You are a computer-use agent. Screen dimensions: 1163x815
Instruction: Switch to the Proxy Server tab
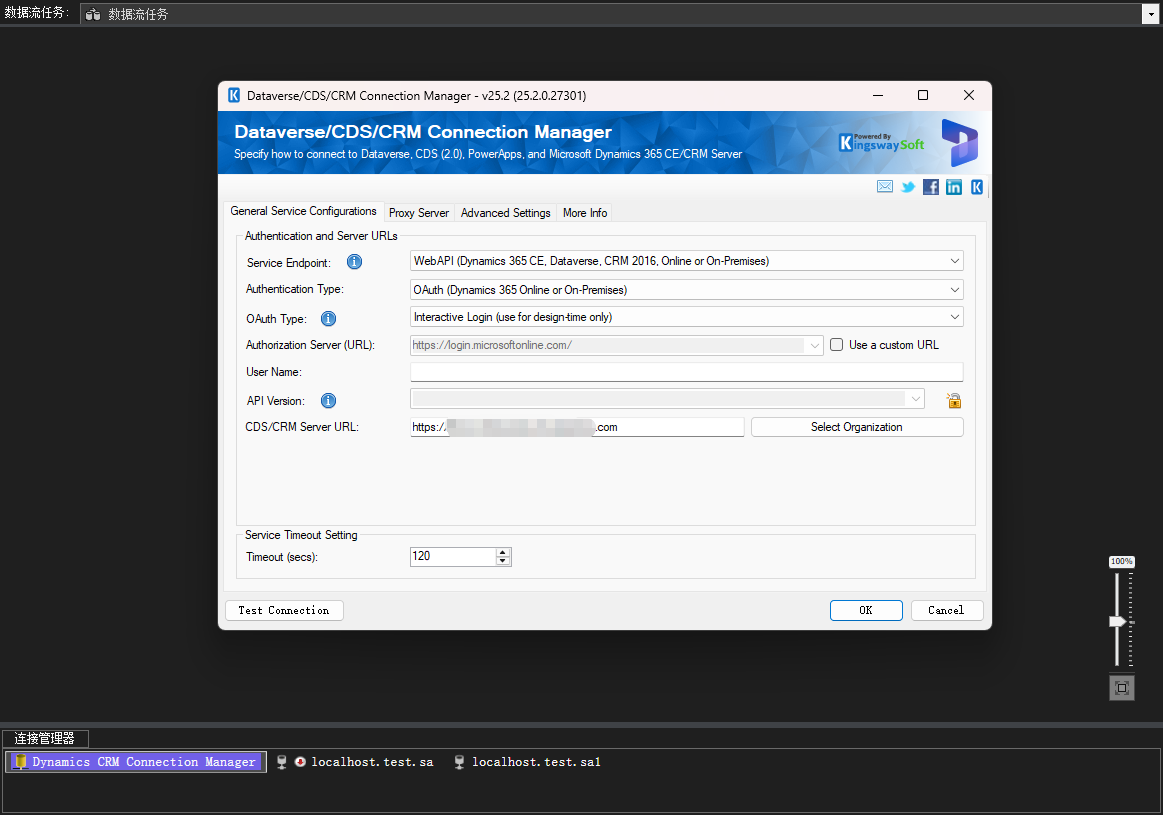419,213
